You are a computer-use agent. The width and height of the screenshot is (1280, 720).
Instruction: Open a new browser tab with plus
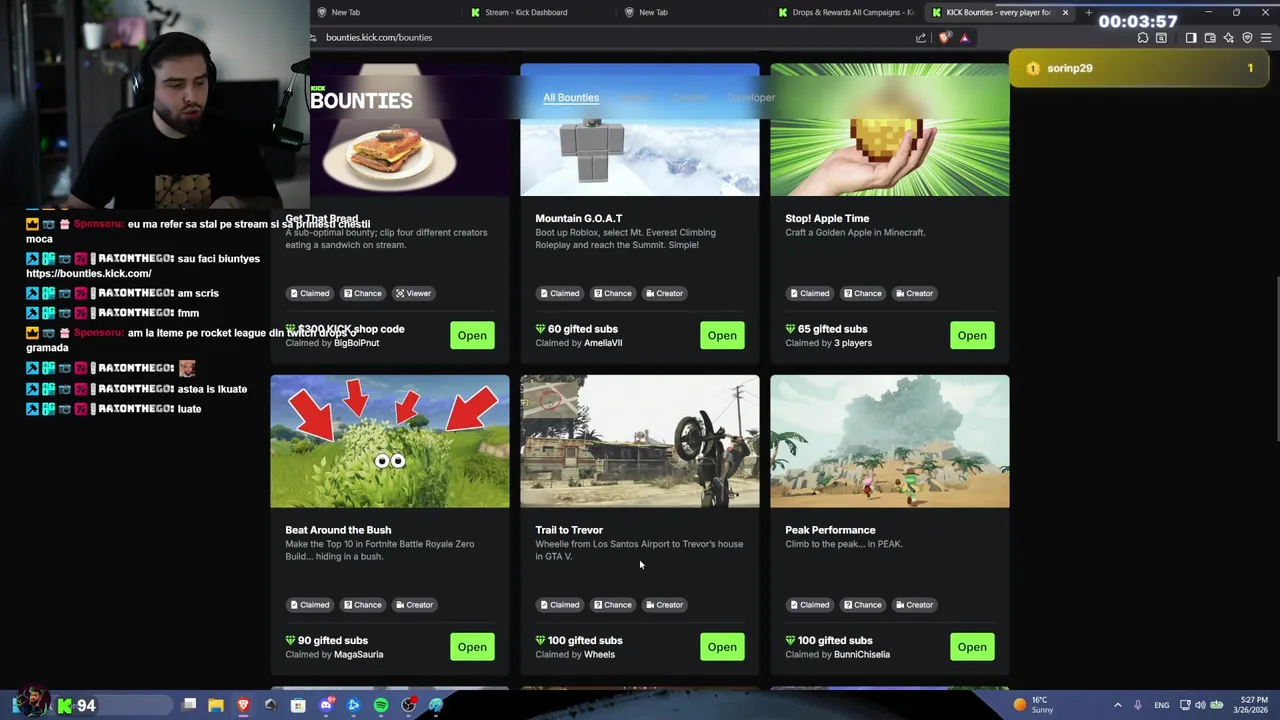1088,12
